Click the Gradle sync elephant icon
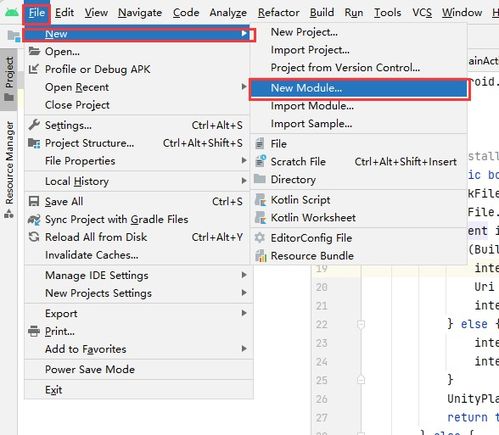The image size is (499, 435). pos(34,219)
